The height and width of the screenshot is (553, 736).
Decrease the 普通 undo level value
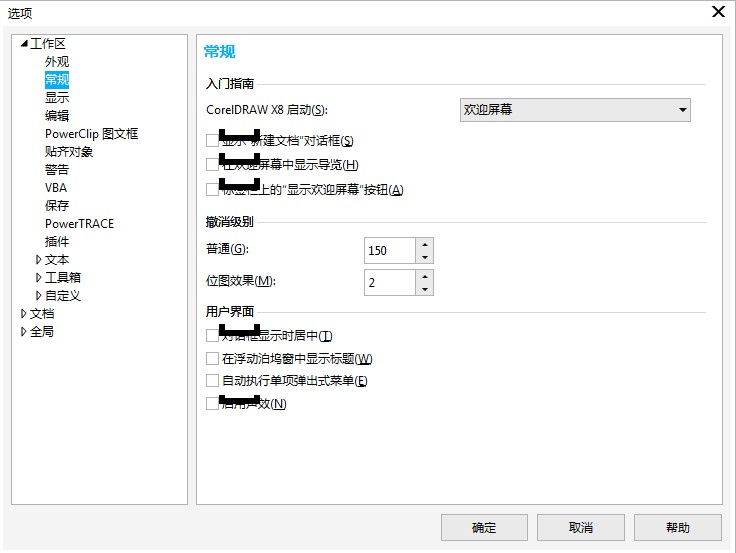point(424,257)
